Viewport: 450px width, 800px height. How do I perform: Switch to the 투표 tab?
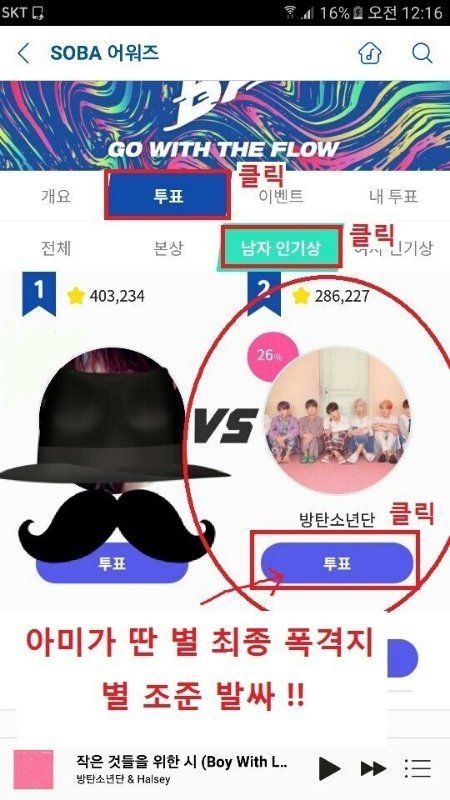pyautogui.click(x=168, y=196)
